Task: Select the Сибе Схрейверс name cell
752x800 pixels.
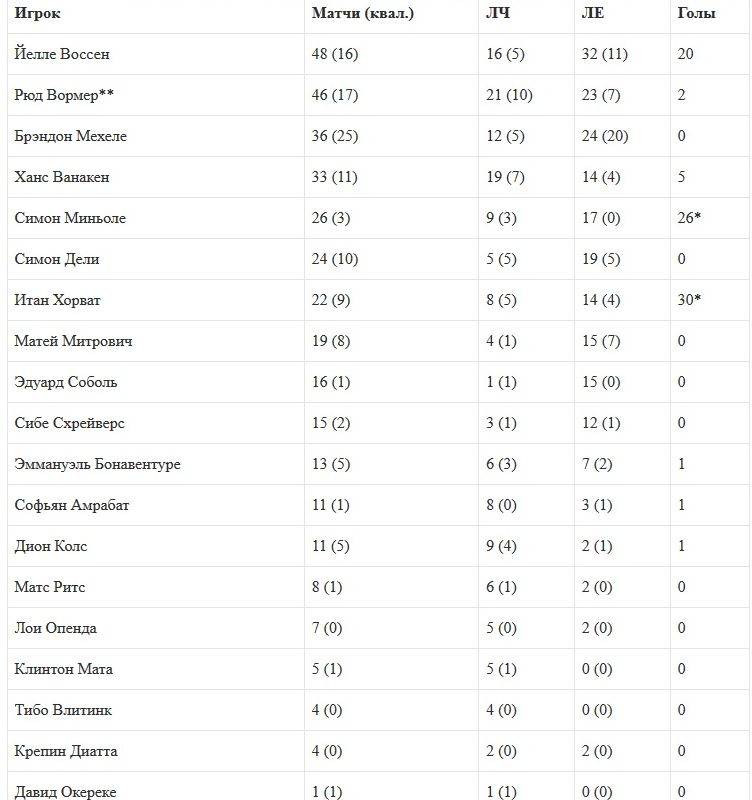Action: (x=69, y=423)
